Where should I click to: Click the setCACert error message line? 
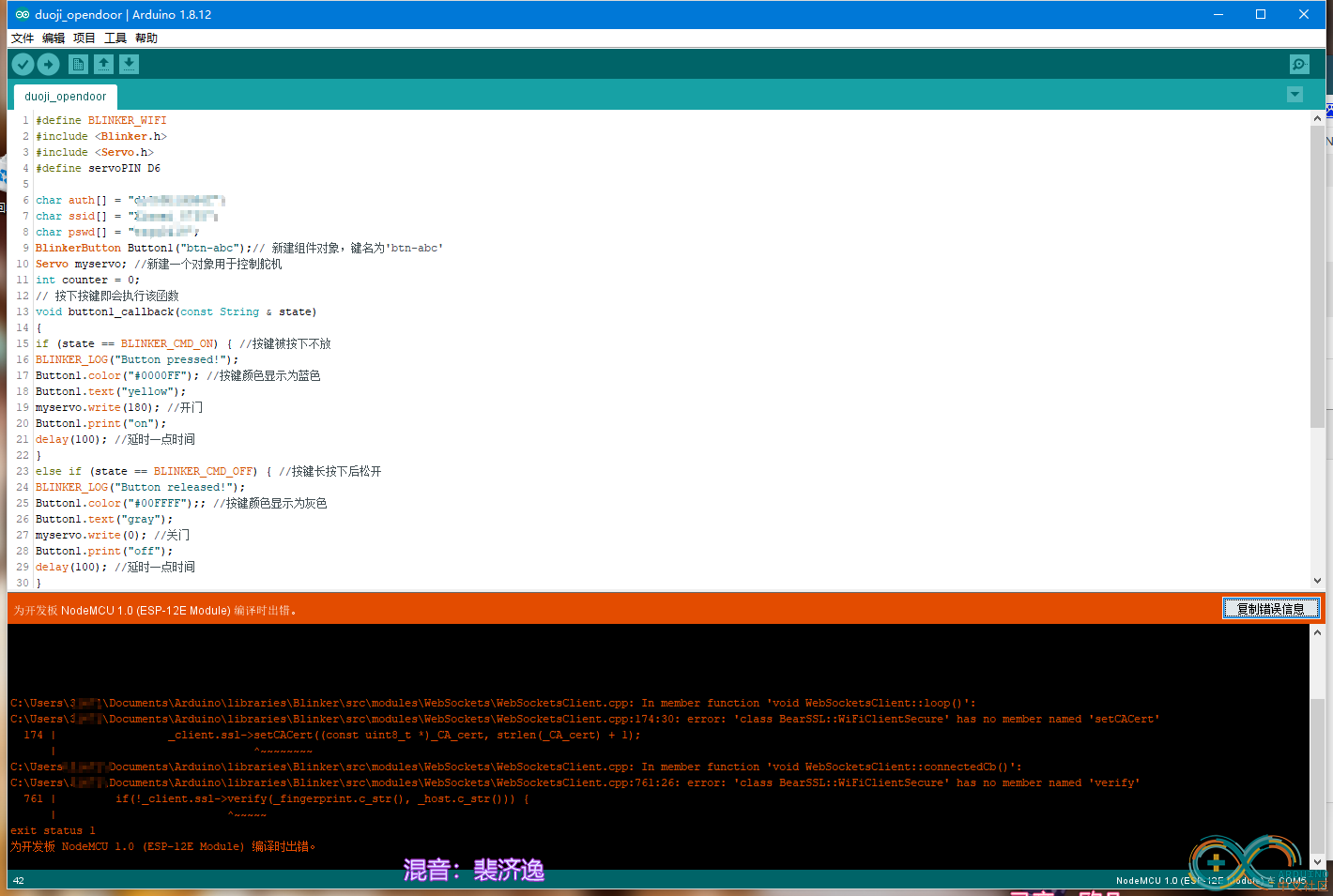(x=585, y=719)
